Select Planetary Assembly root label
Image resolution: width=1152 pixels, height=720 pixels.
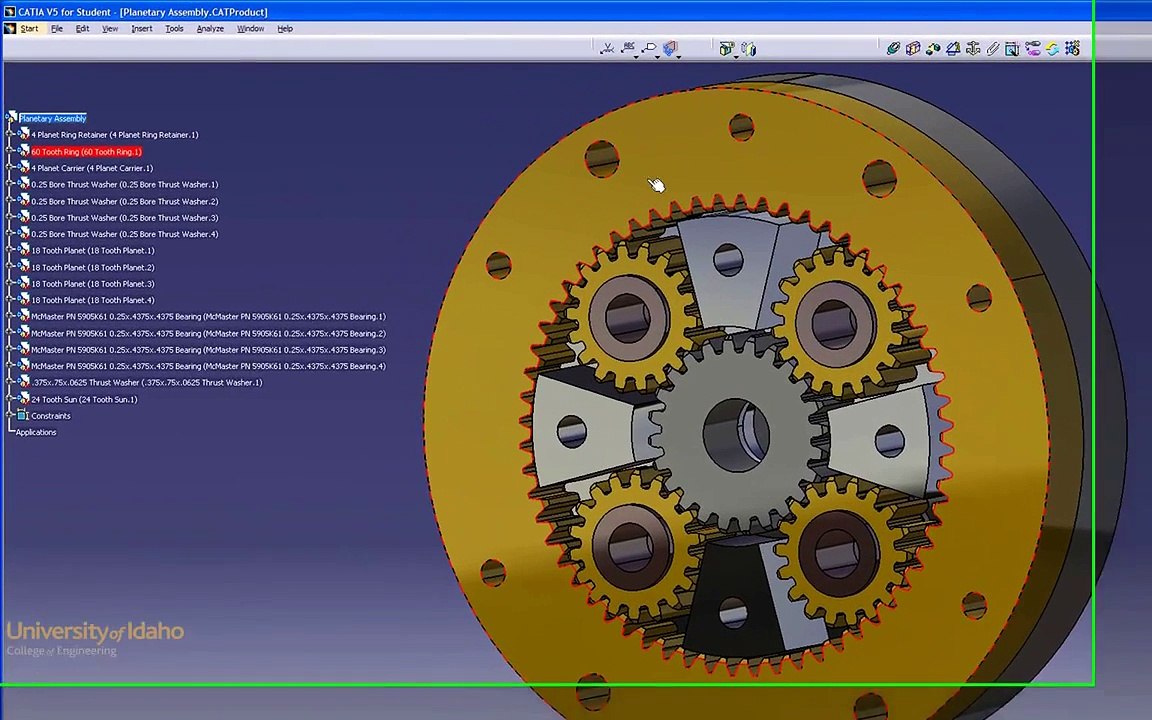(53, 118)
